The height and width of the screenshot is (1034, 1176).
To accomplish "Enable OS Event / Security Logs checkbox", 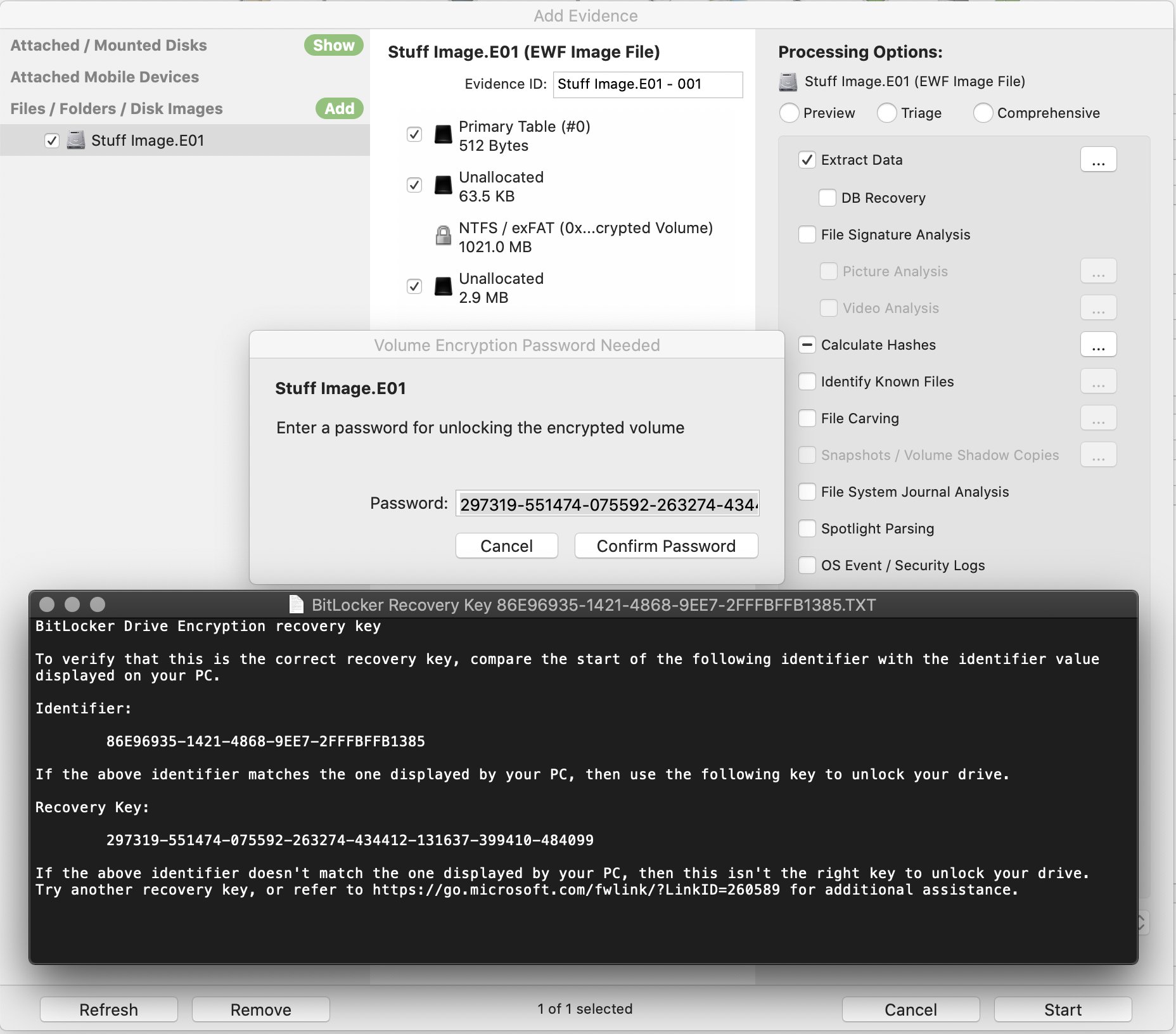I will [807, 565].
